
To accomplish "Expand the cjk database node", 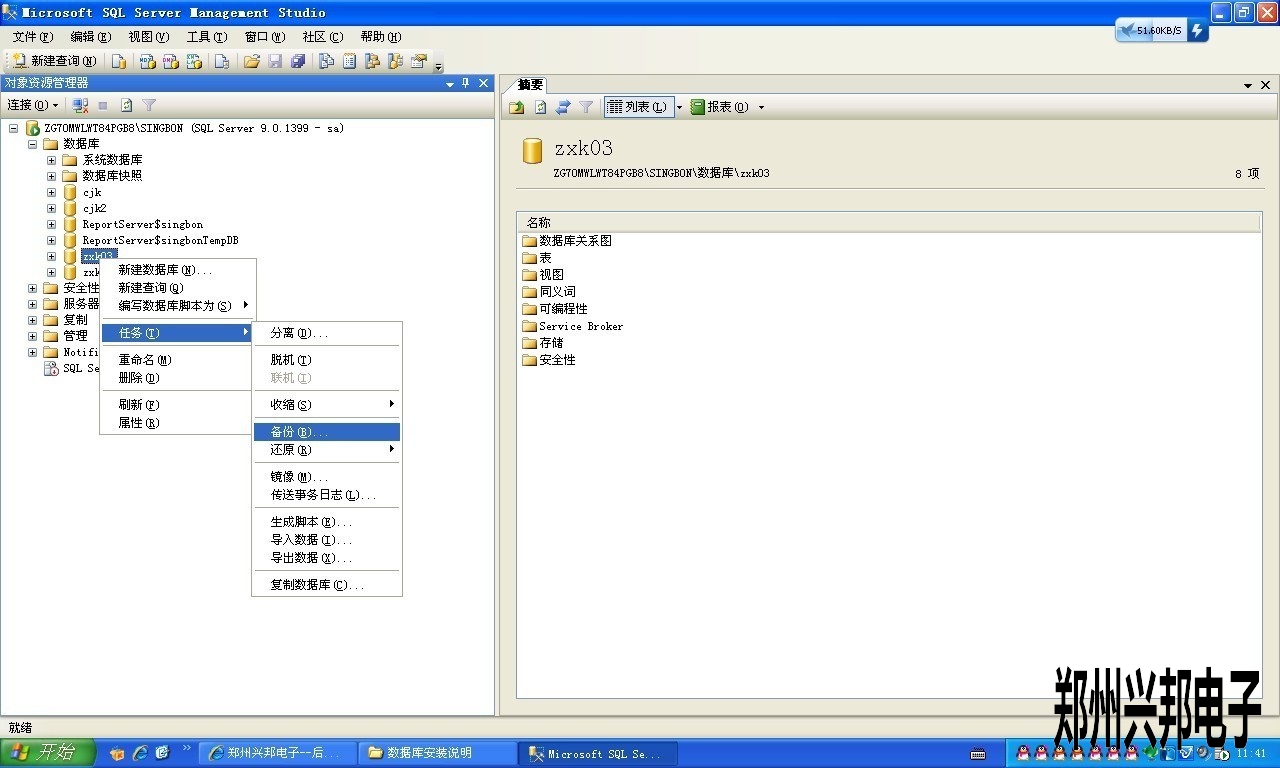I will 51,192.
